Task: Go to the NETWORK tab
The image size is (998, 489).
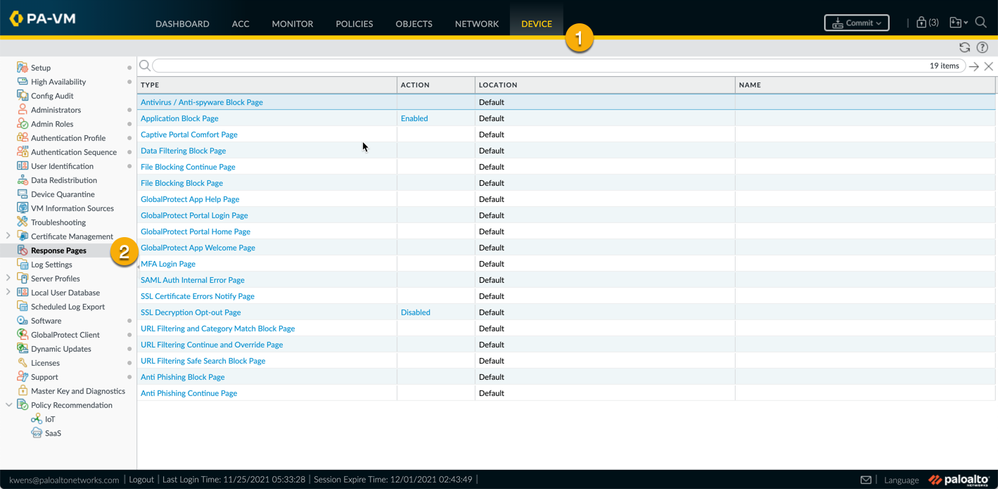Action: coord(476,24)
